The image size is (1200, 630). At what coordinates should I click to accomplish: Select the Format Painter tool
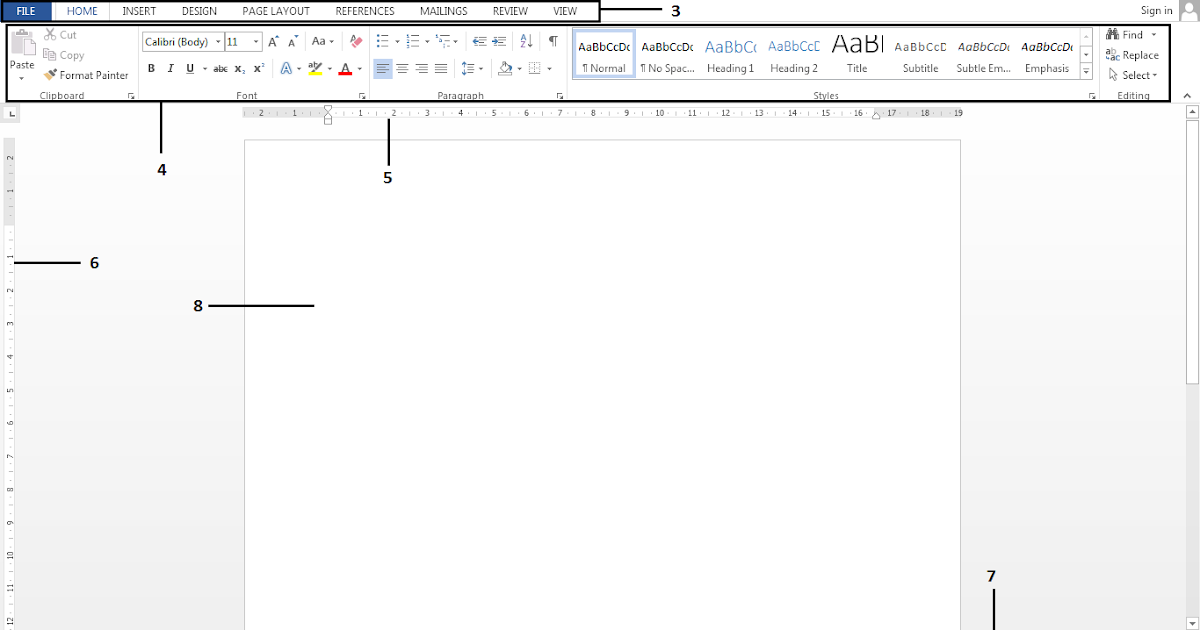point(85,75)
